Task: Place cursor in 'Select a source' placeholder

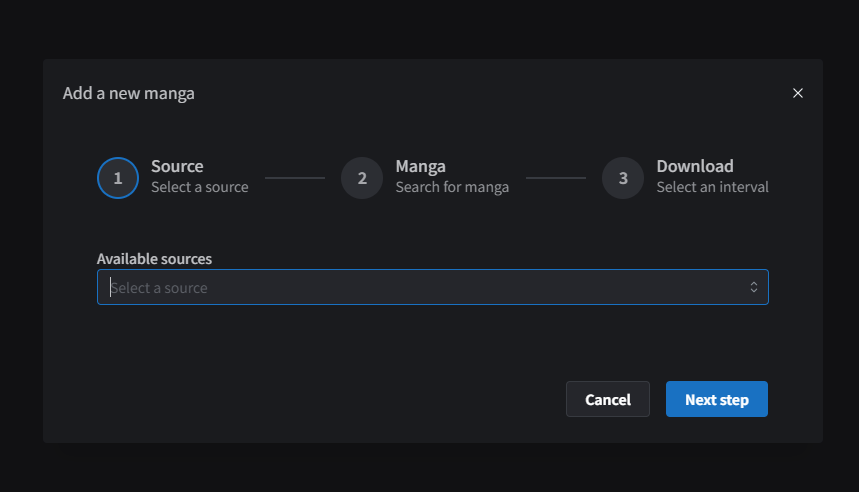Action: point(159,288)
